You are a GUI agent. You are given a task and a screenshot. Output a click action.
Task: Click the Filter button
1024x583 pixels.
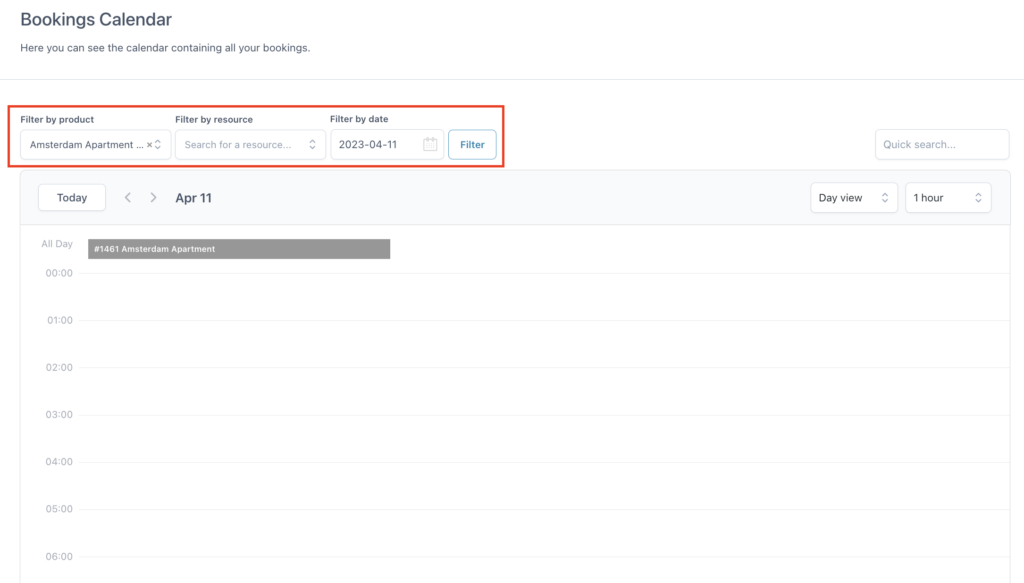[472, 144]
